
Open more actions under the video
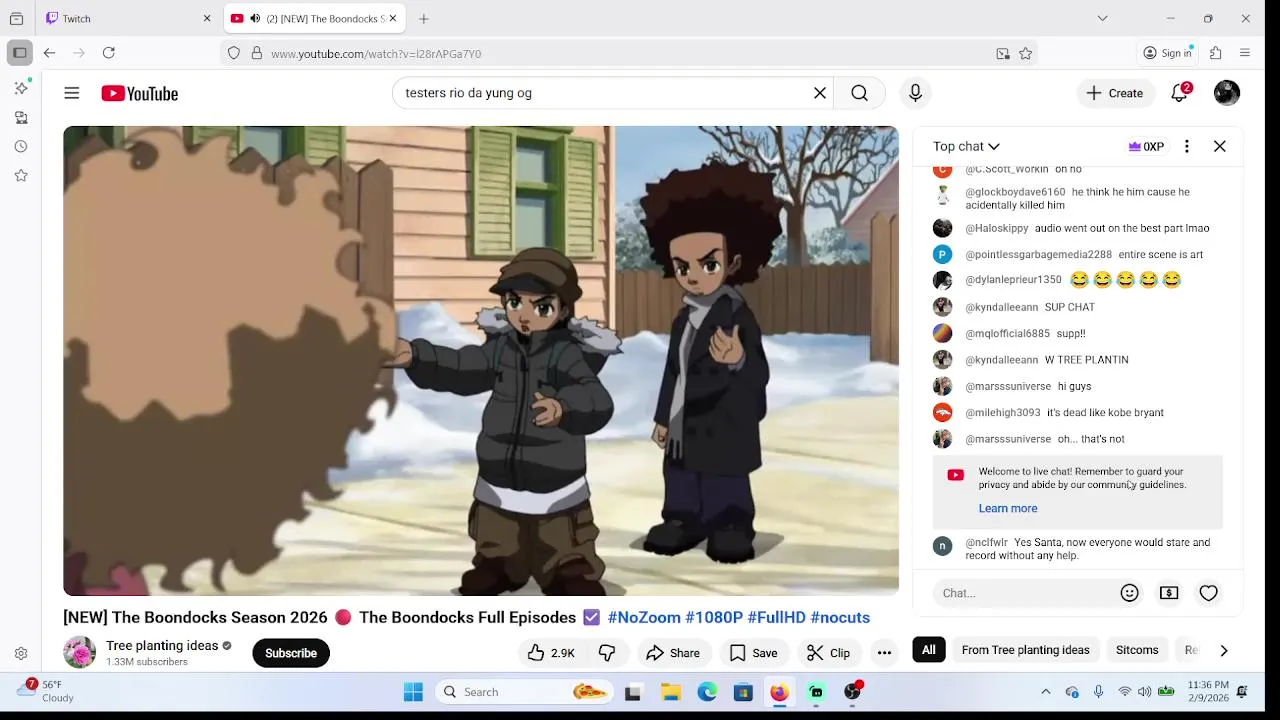pos(884,653)
